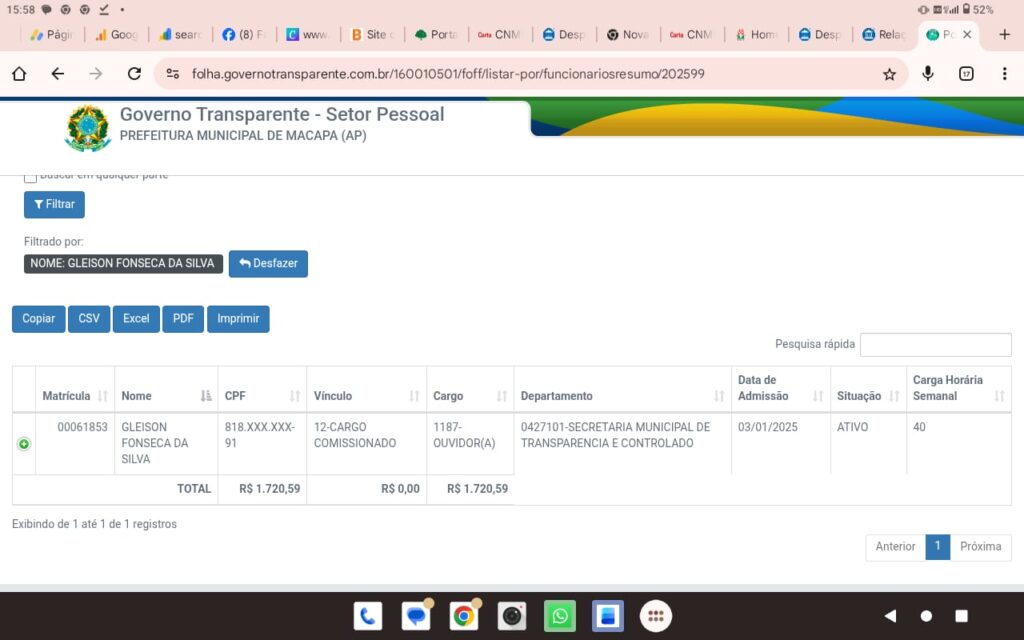Image resolution: width=1024 pixels, height=640 pixels.
Task: Tap the browser home icon
Action: click(x=19, y=74)
